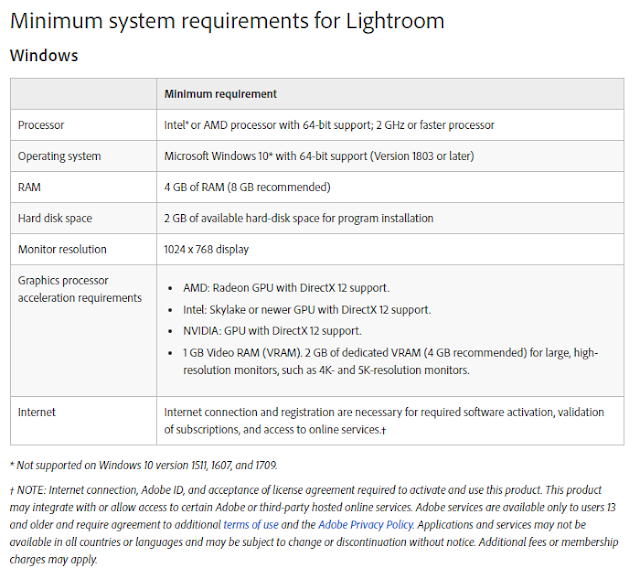
Task: Click the AMD Radeon GPU bullet item
Action: pyautogui.click(x=286, y=288)
